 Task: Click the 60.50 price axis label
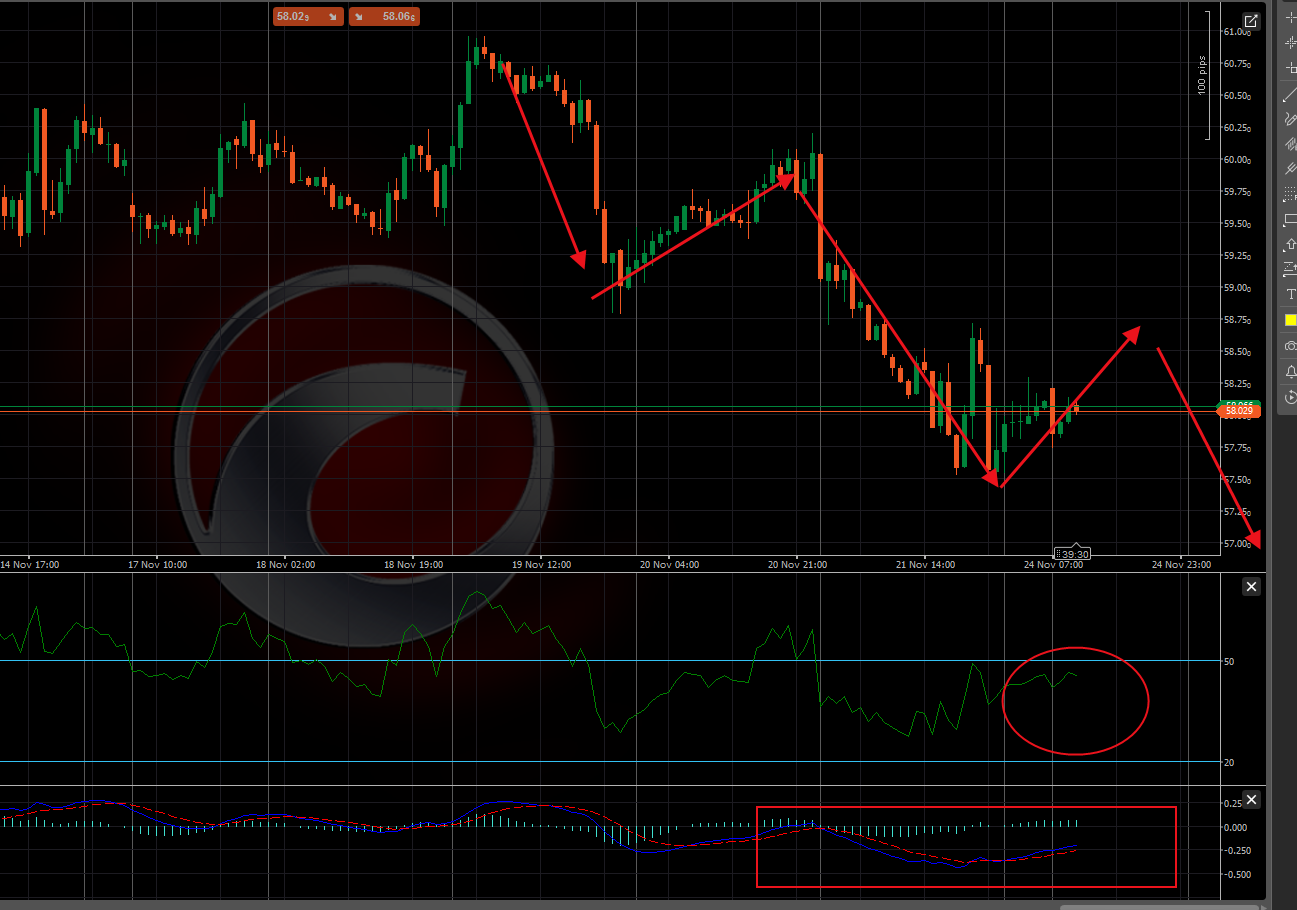click(1237, 96)
